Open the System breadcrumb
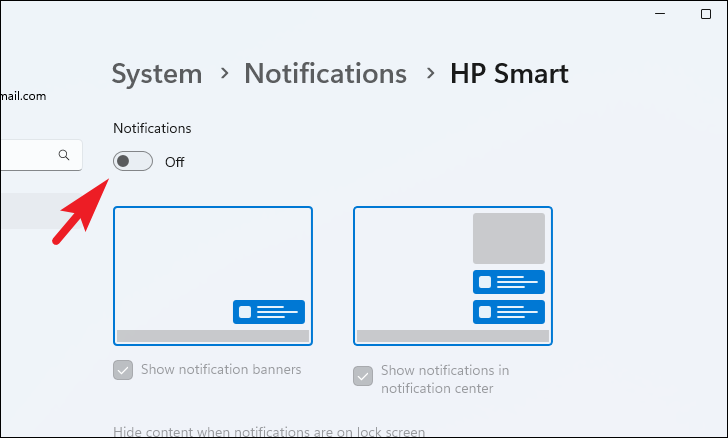Screen dimensions: 728x438 coord(157,74)
